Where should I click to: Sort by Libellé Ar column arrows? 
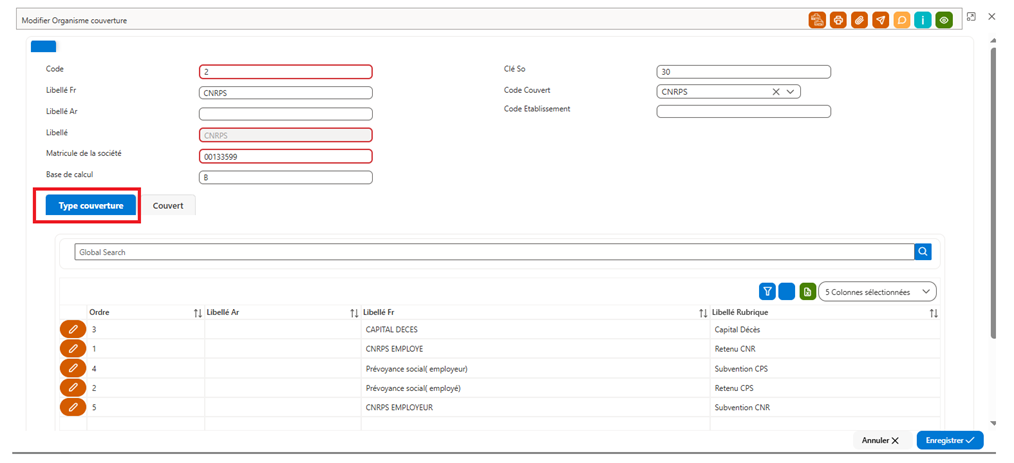pyautogui.click(x=354, y=313)
